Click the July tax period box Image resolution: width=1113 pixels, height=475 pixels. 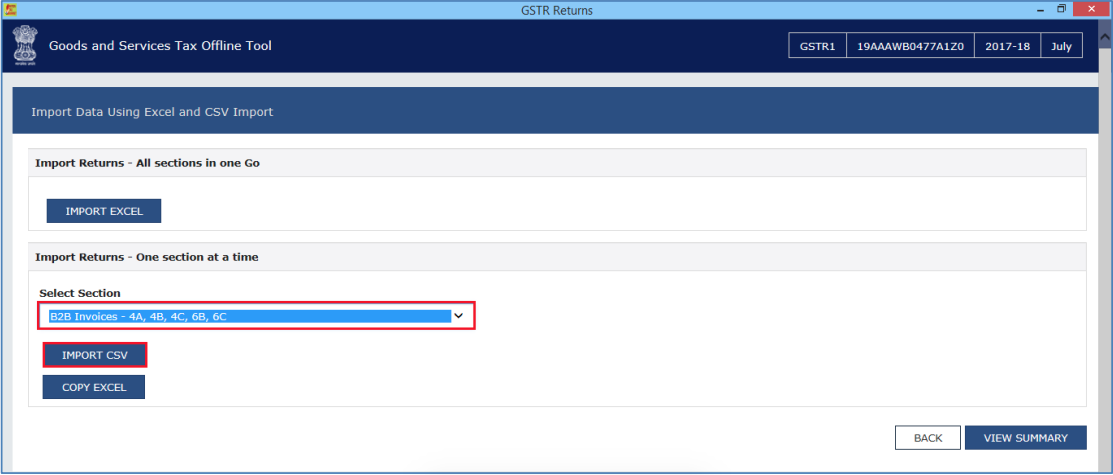coord(1061,46)
